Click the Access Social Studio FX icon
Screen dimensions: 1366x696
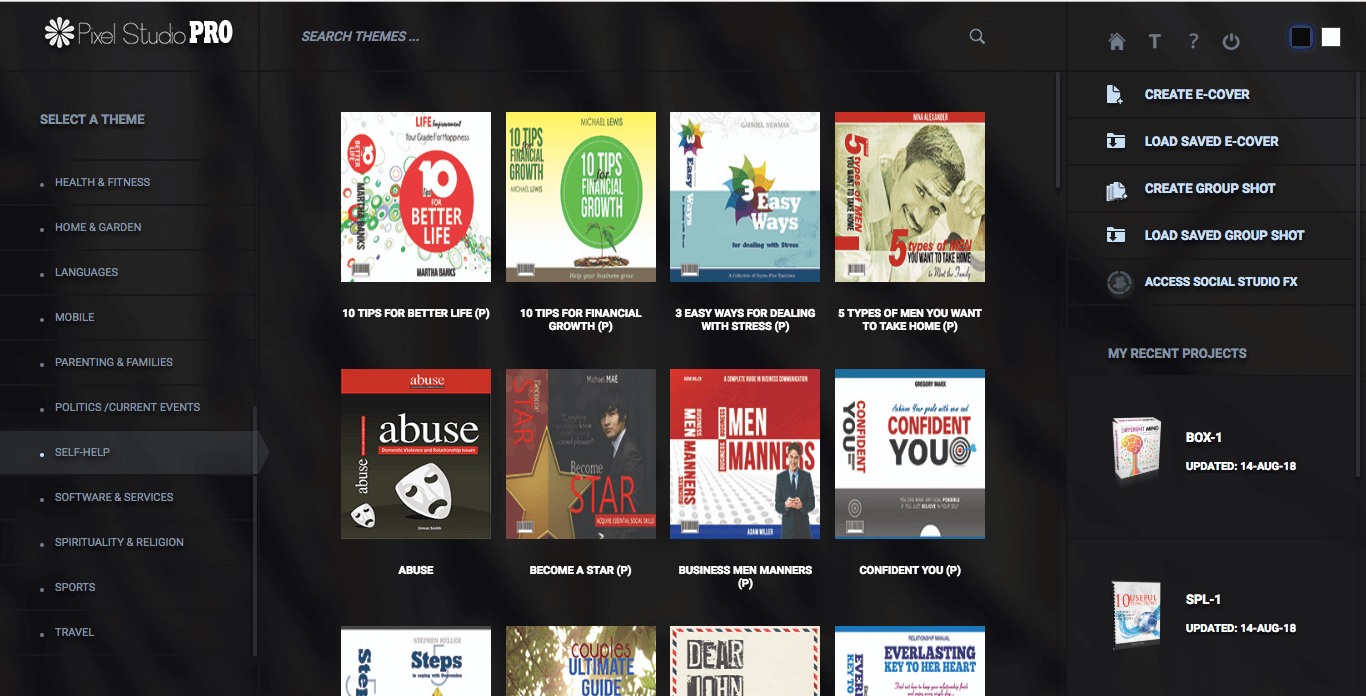coord(1119,282)
